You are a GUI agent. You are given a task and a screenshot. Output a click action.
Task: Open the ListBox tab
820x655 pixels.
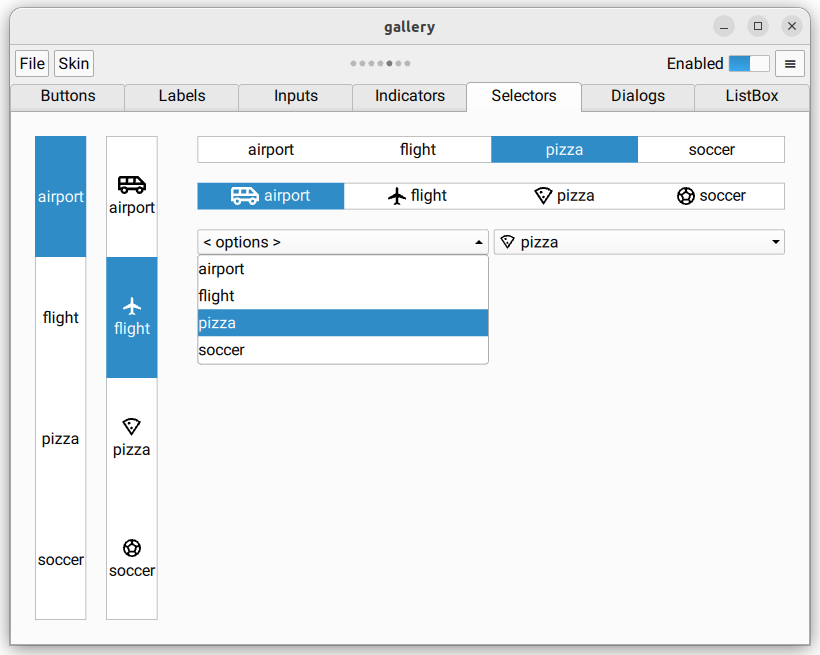tap(752, 96)
